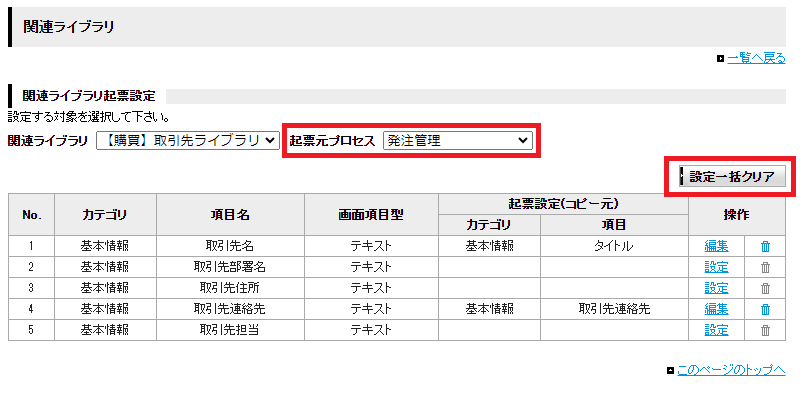Click trash icon in 取引先担当 row
805x394 pixels.
[x=765, y=330]
